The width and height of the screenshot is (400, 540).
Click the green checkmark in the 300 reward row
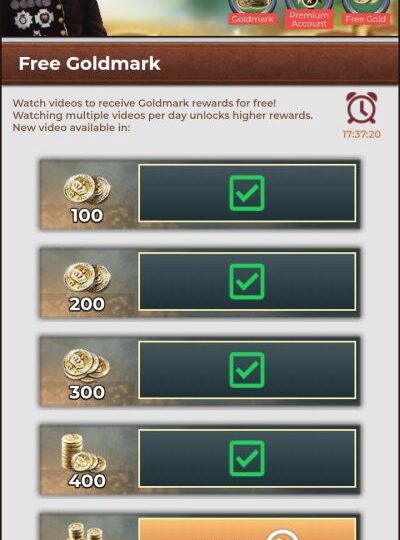pyautogui.click(x=247, y=370)
